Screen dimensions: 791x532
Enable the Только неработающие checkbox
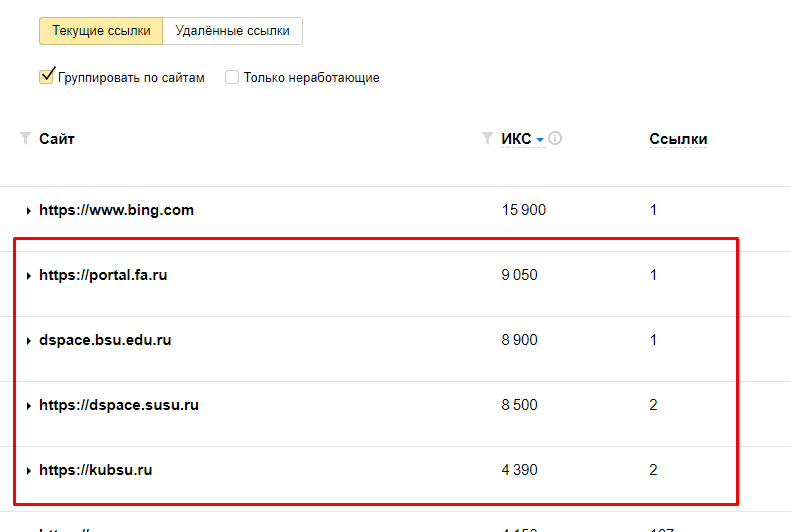232,77
